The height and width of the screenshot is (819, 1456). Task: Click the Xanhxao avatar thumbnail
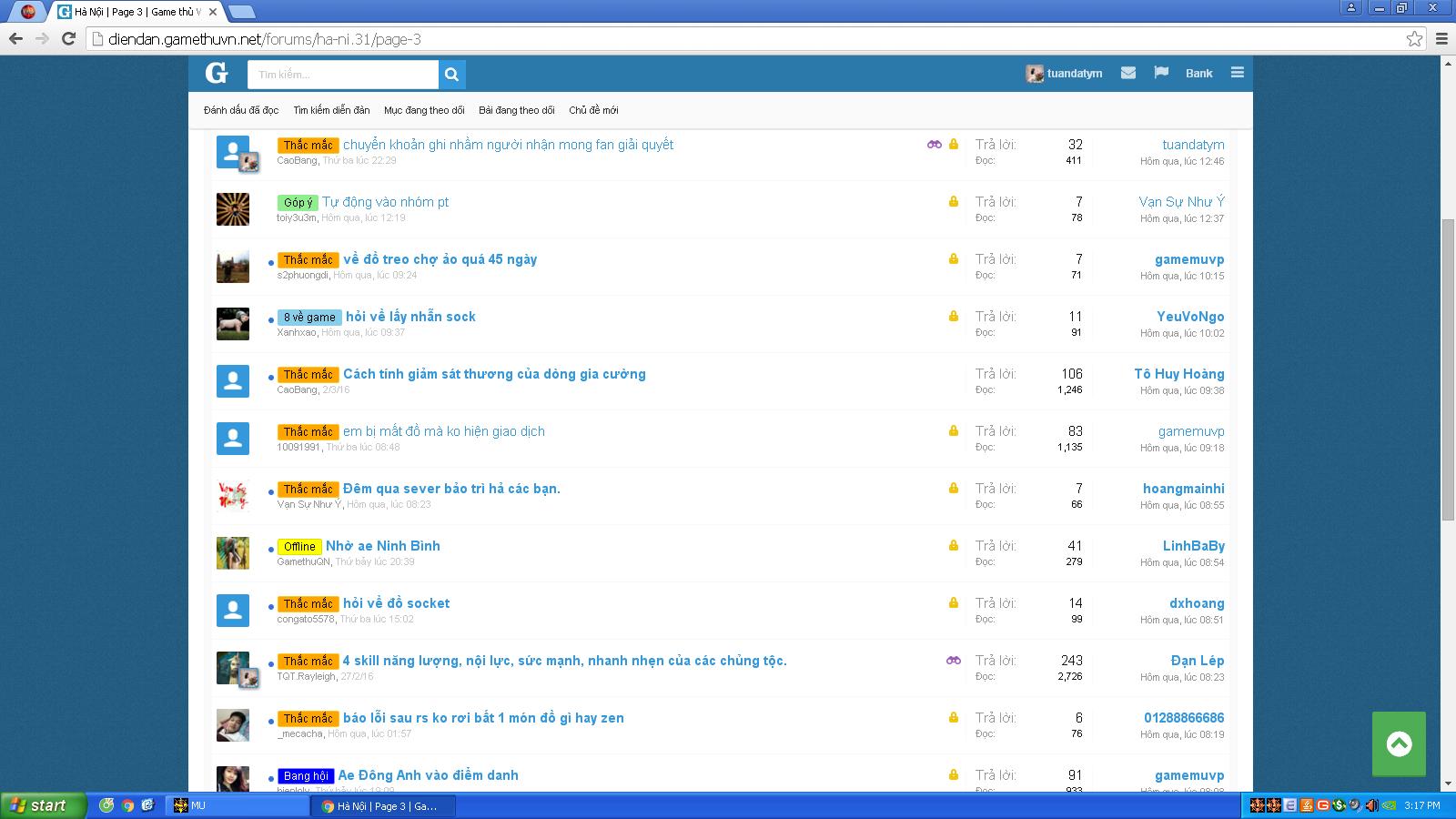tap(233, 324)
